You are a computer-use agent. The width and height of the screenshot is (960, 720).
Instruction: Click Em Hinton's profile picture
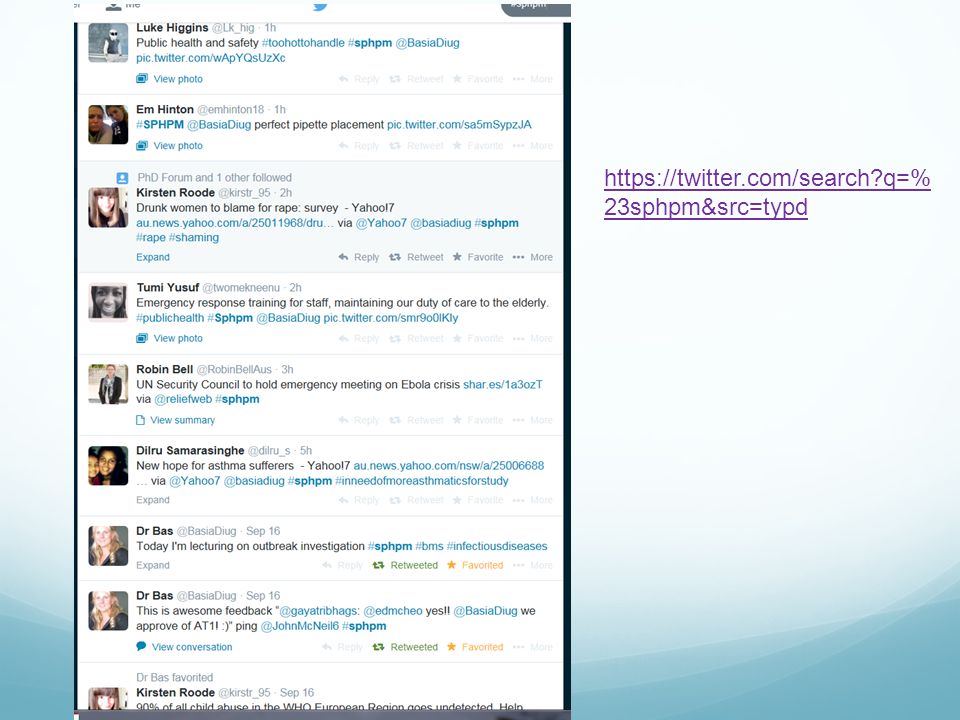108,124
